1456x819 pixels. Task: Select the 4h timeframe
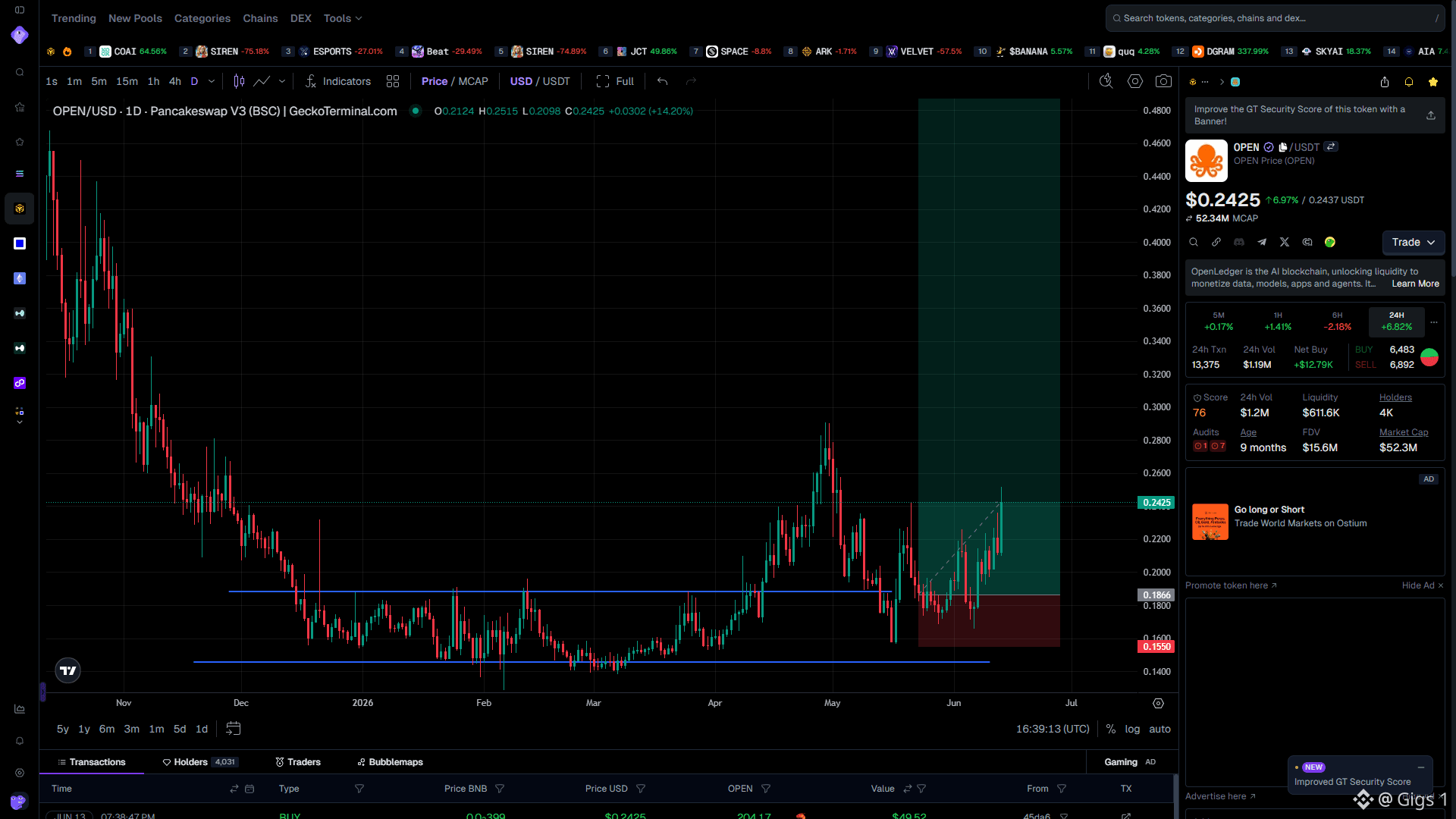175,81
